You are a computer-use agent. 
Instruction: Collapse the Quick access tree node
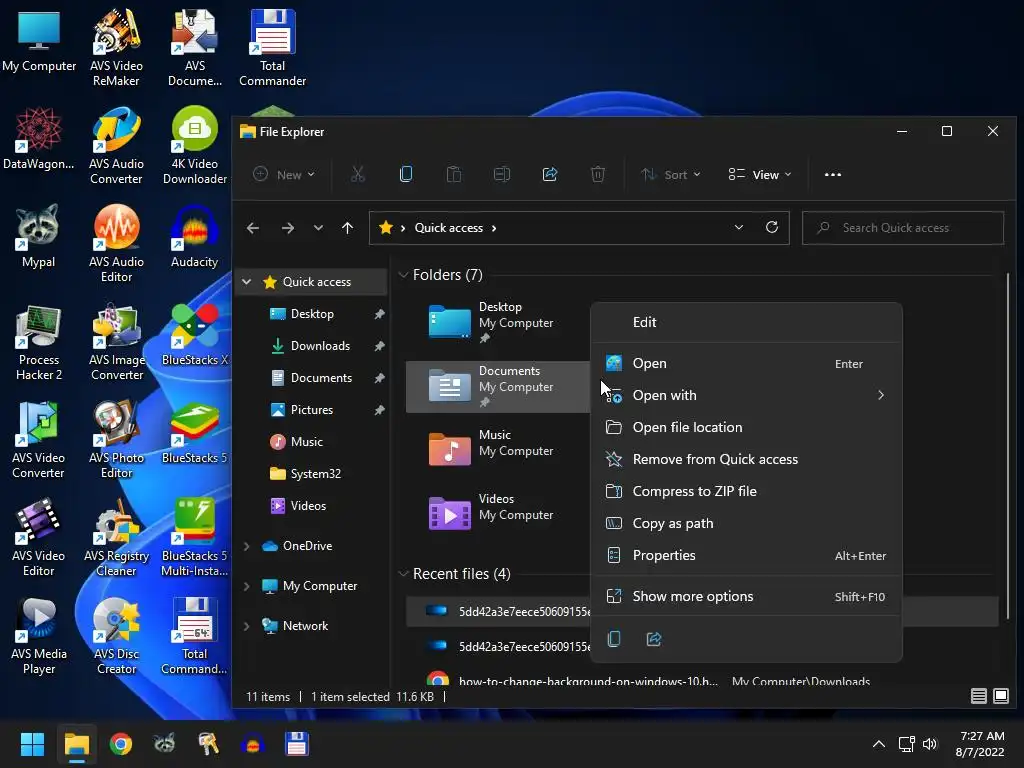[x=247, y=282]
